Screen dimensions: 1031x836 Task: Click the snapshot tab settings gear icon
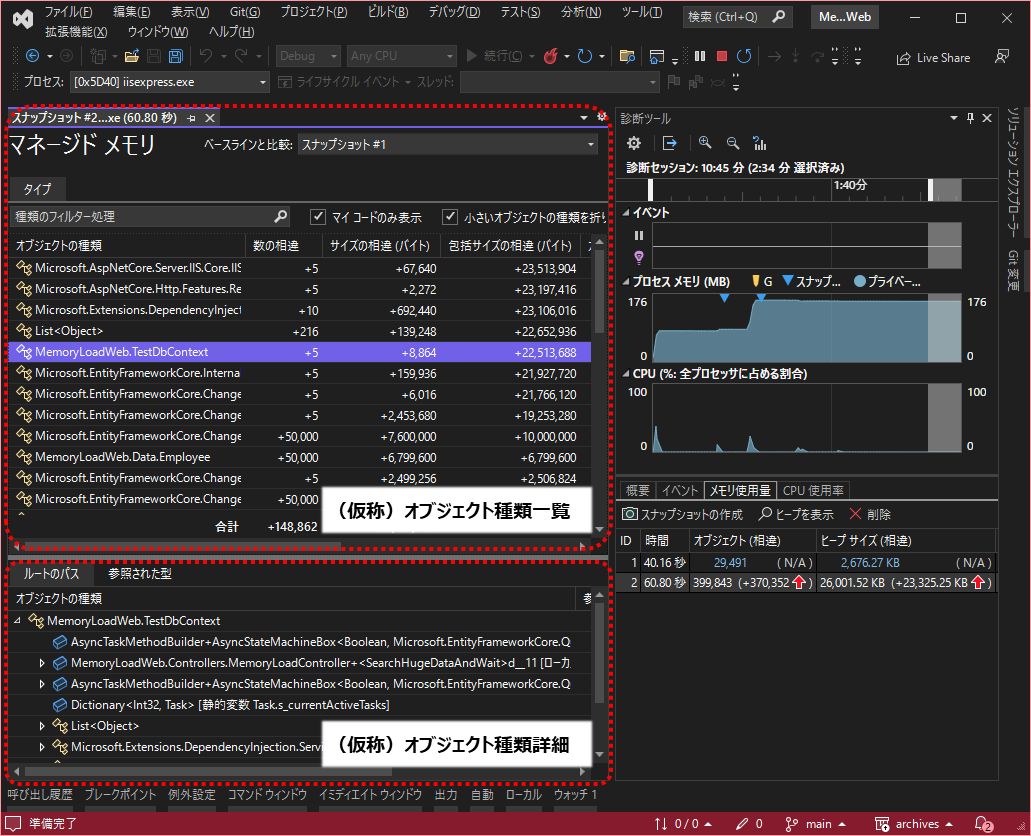pos(601,116)
